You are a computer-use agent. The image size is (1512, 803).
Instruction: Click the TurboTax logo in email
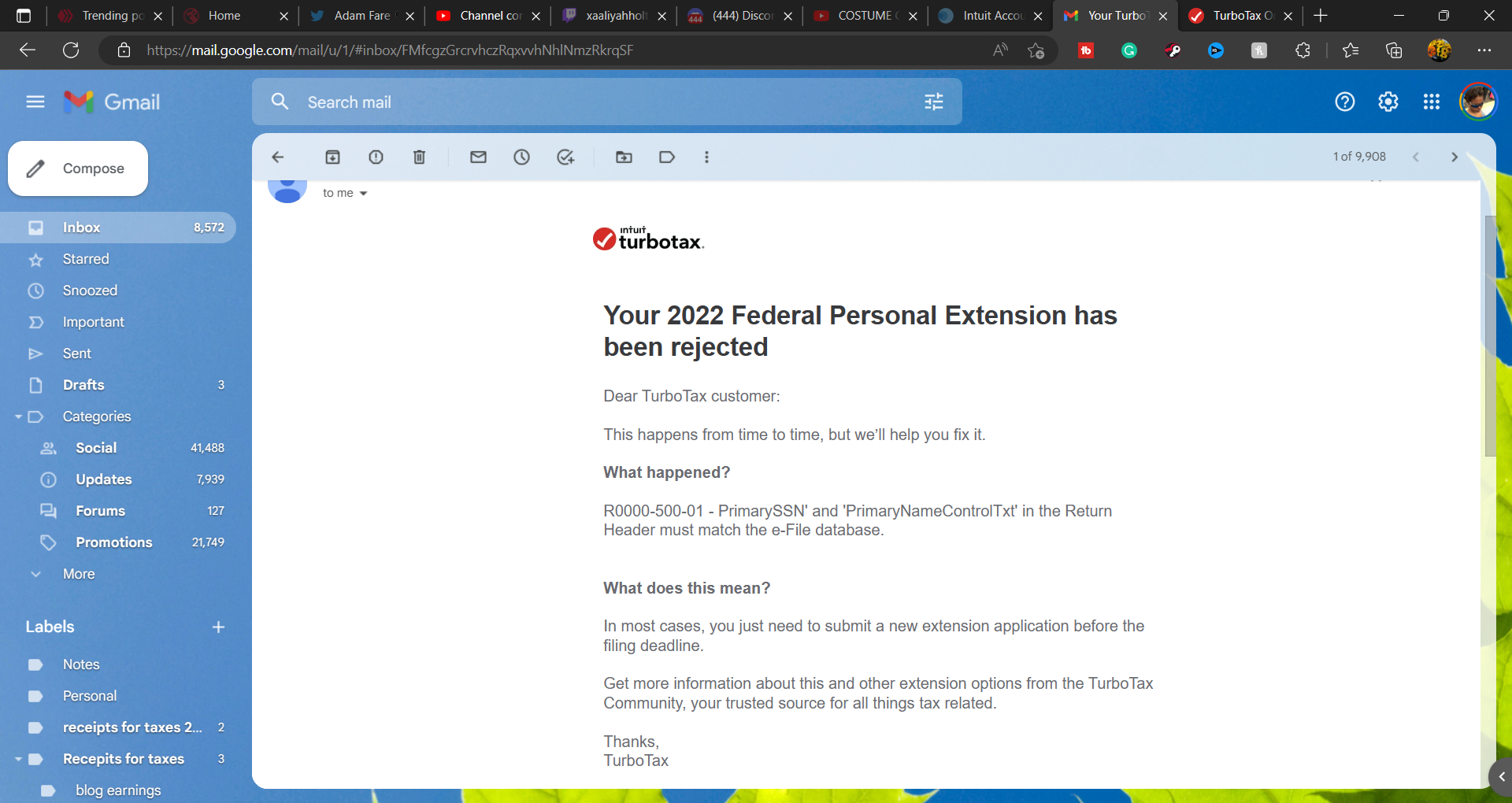[x=648, y=239]
